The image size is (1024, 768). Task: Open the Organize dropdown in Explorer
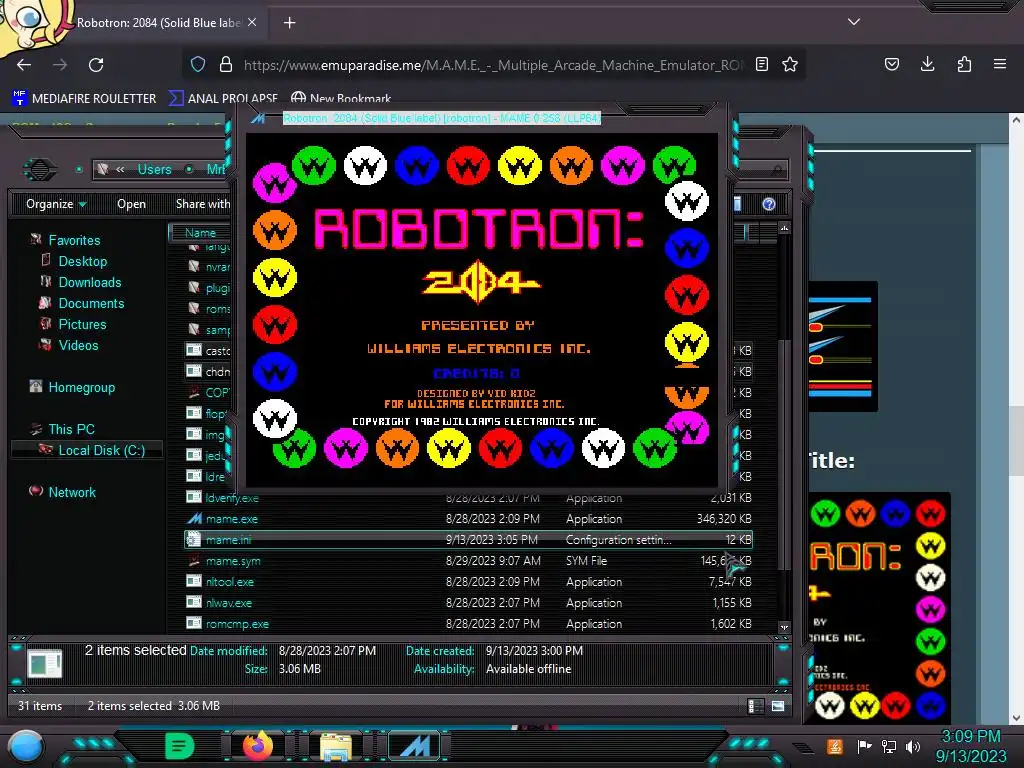56,204
